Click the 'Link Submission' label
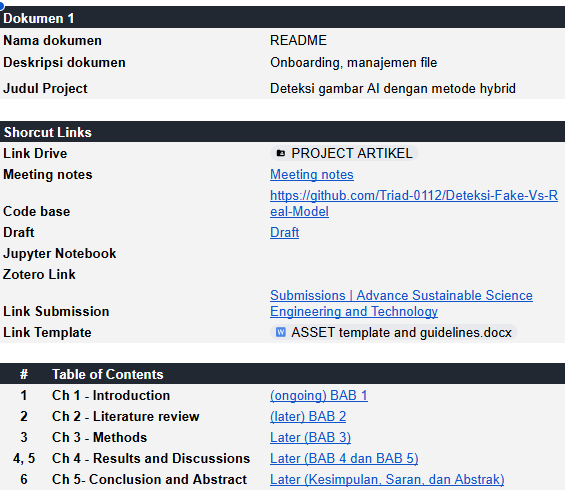Viewport: 573px width, 496px height. pyautogui.click(x=56, y=311)
